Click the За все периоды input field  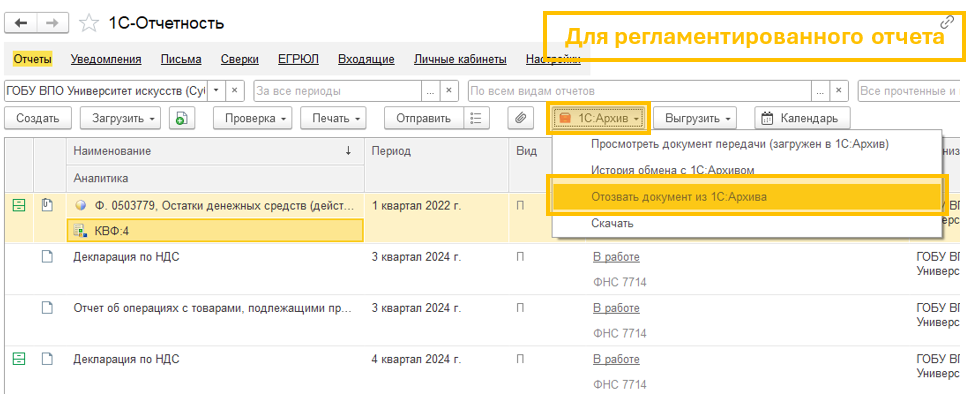click(337, 90)
